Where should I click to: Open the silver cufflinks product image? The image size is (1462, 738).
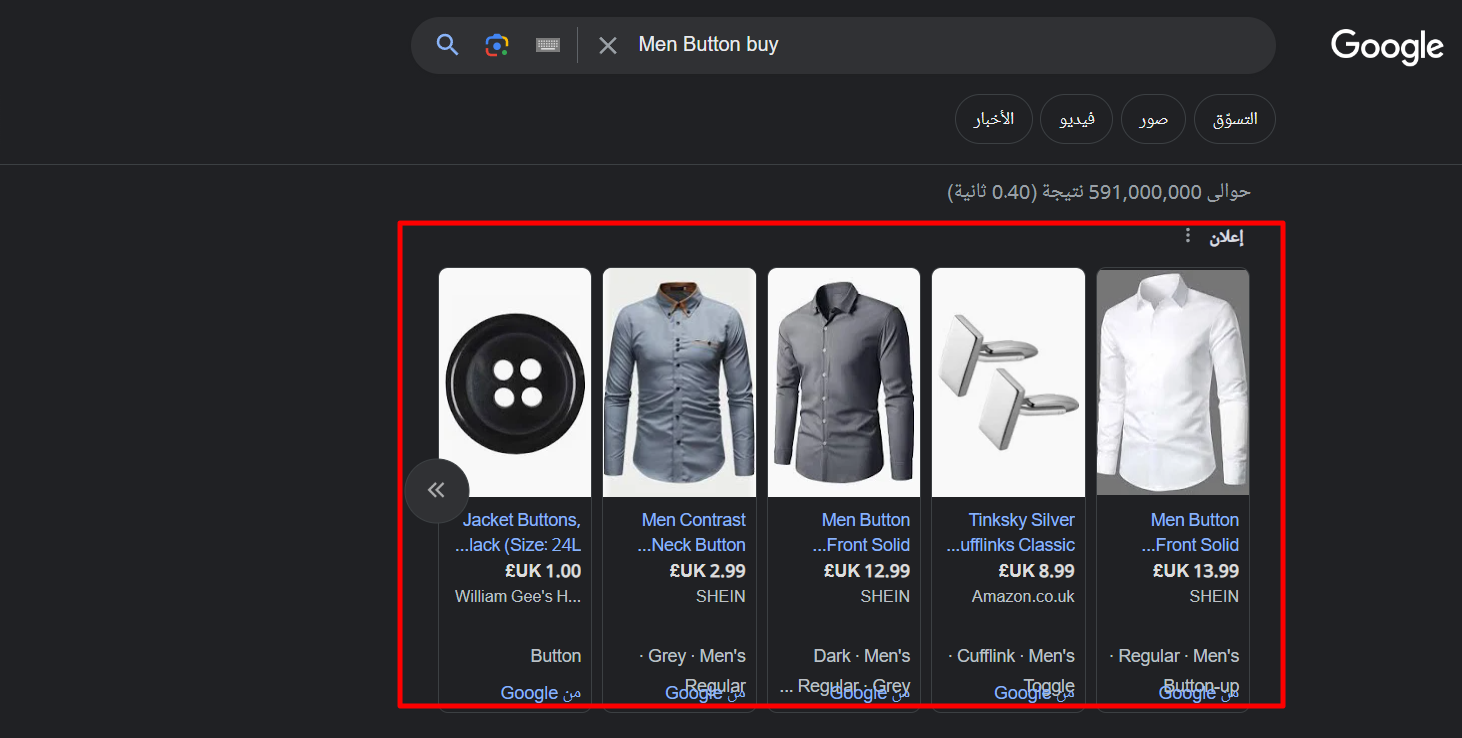pyautogui.click(x=1008, y=382)
